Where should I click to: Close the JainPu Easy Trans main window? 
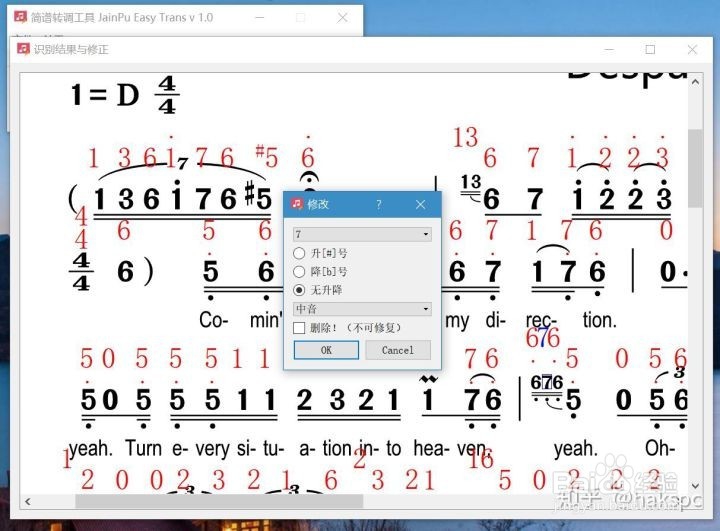click(x=342, y=17)
